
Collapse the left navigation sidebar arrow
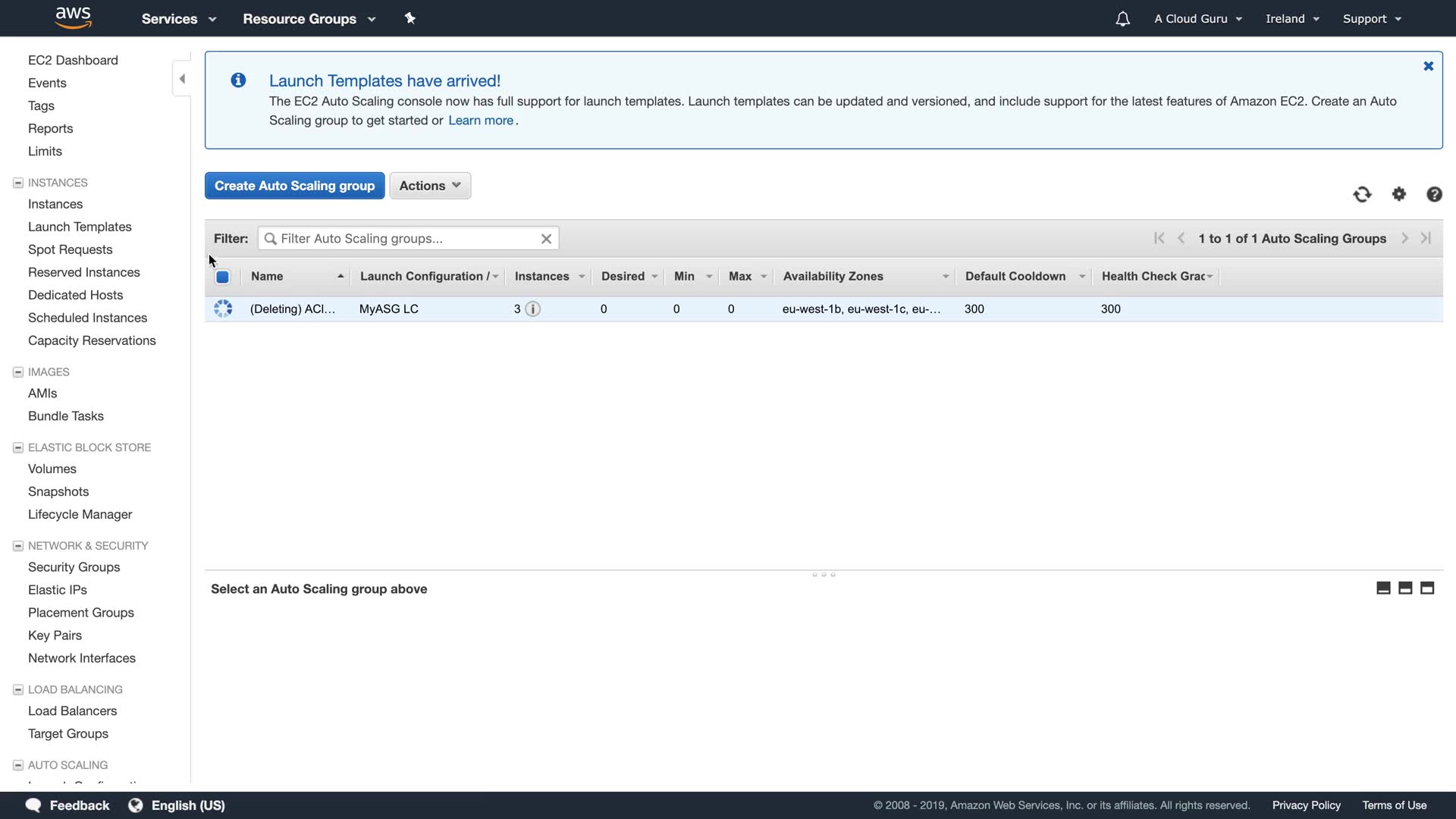(x=182, y=79)
